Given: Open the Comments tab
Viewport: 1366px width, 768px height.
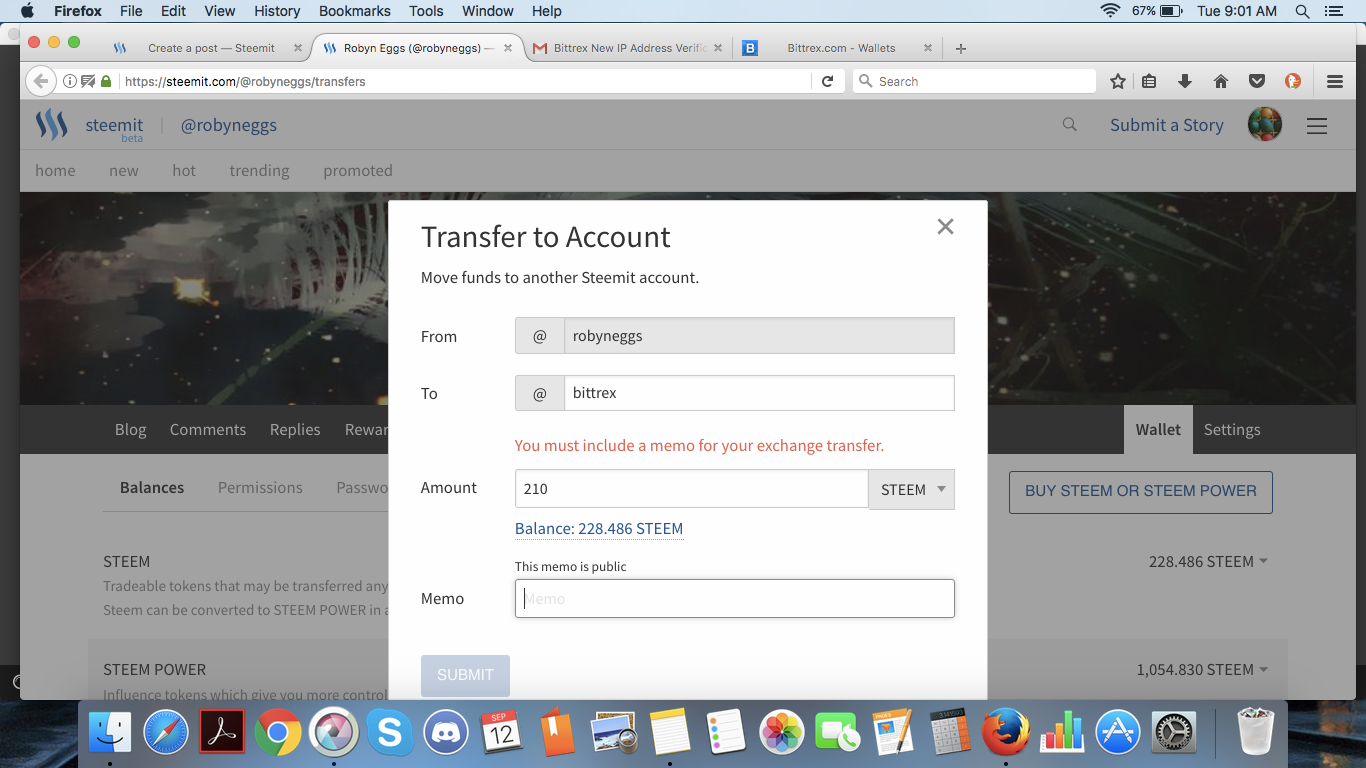Looking at the screenshot, I should [x=207, y=429].
